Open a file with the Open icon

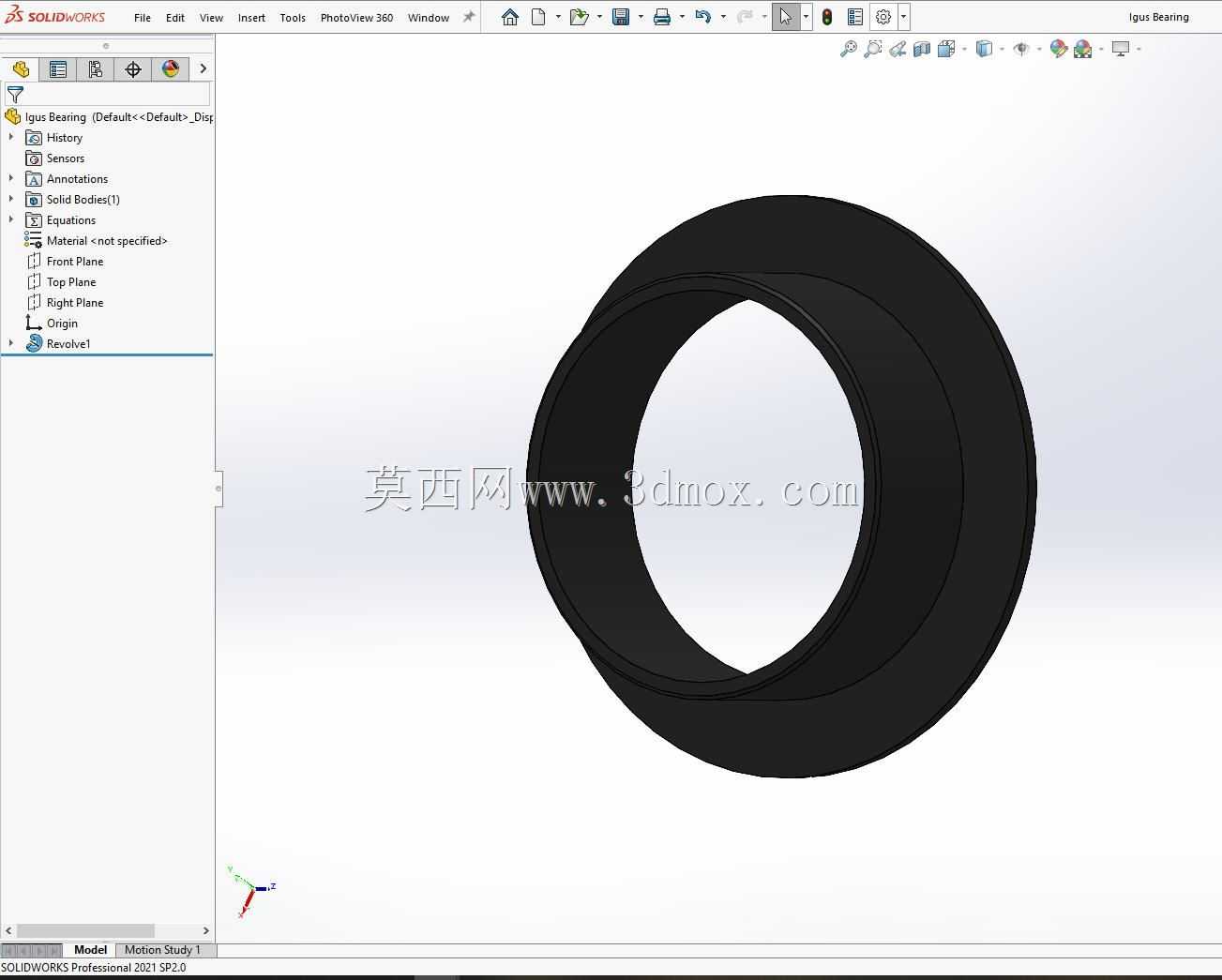(x=579, y=17)
